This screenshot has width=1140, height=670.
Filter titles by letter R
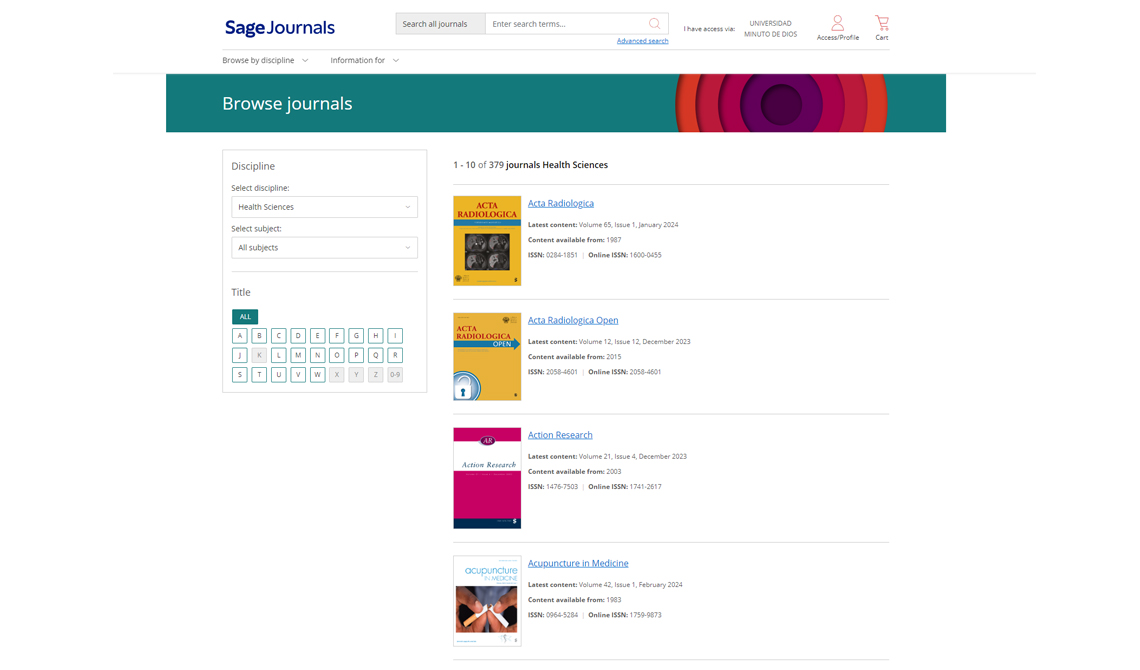click(x=395, y=355)
